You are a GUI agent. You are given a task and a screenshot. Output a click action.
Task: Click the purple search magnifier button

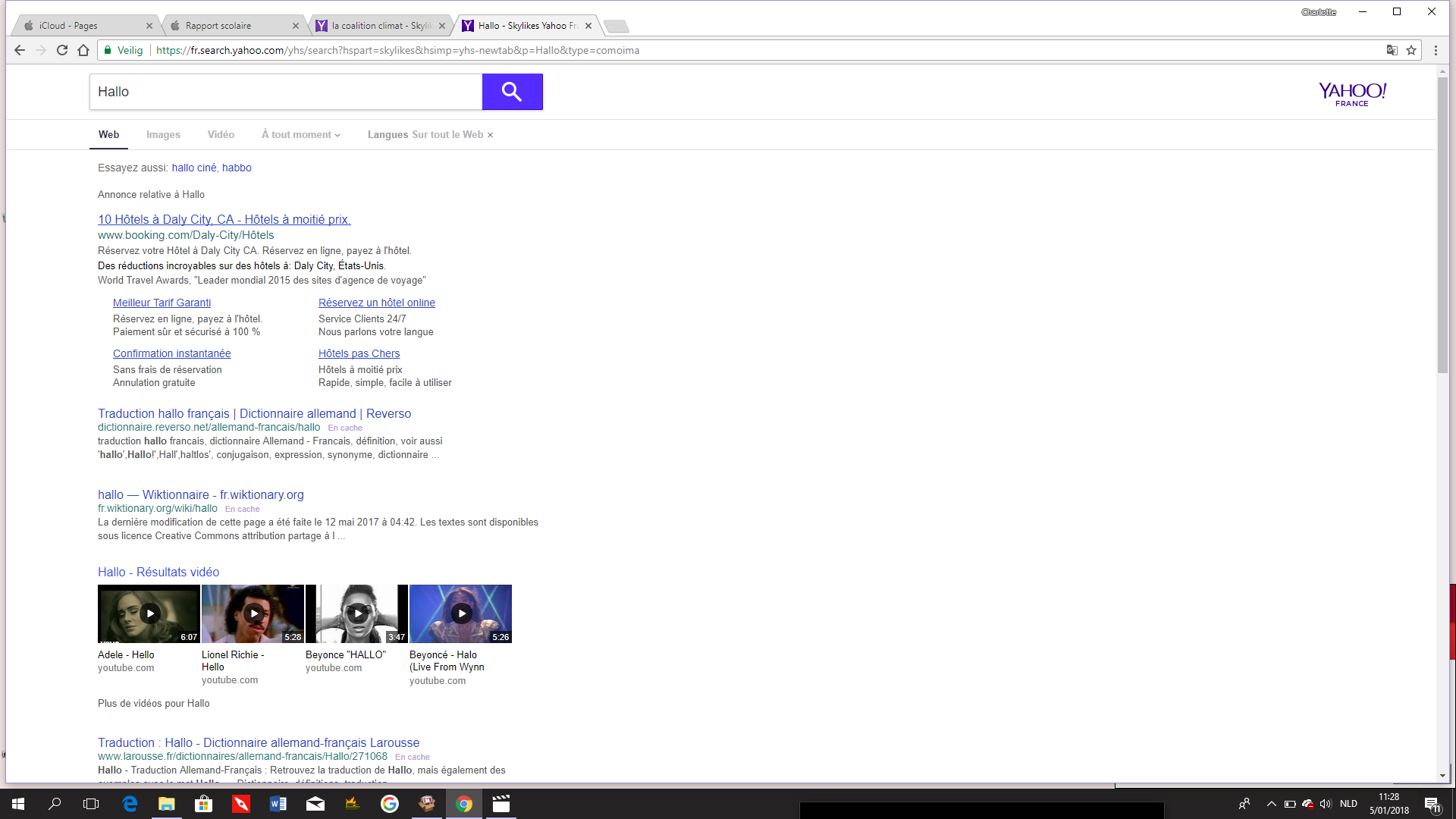[512, 92]
